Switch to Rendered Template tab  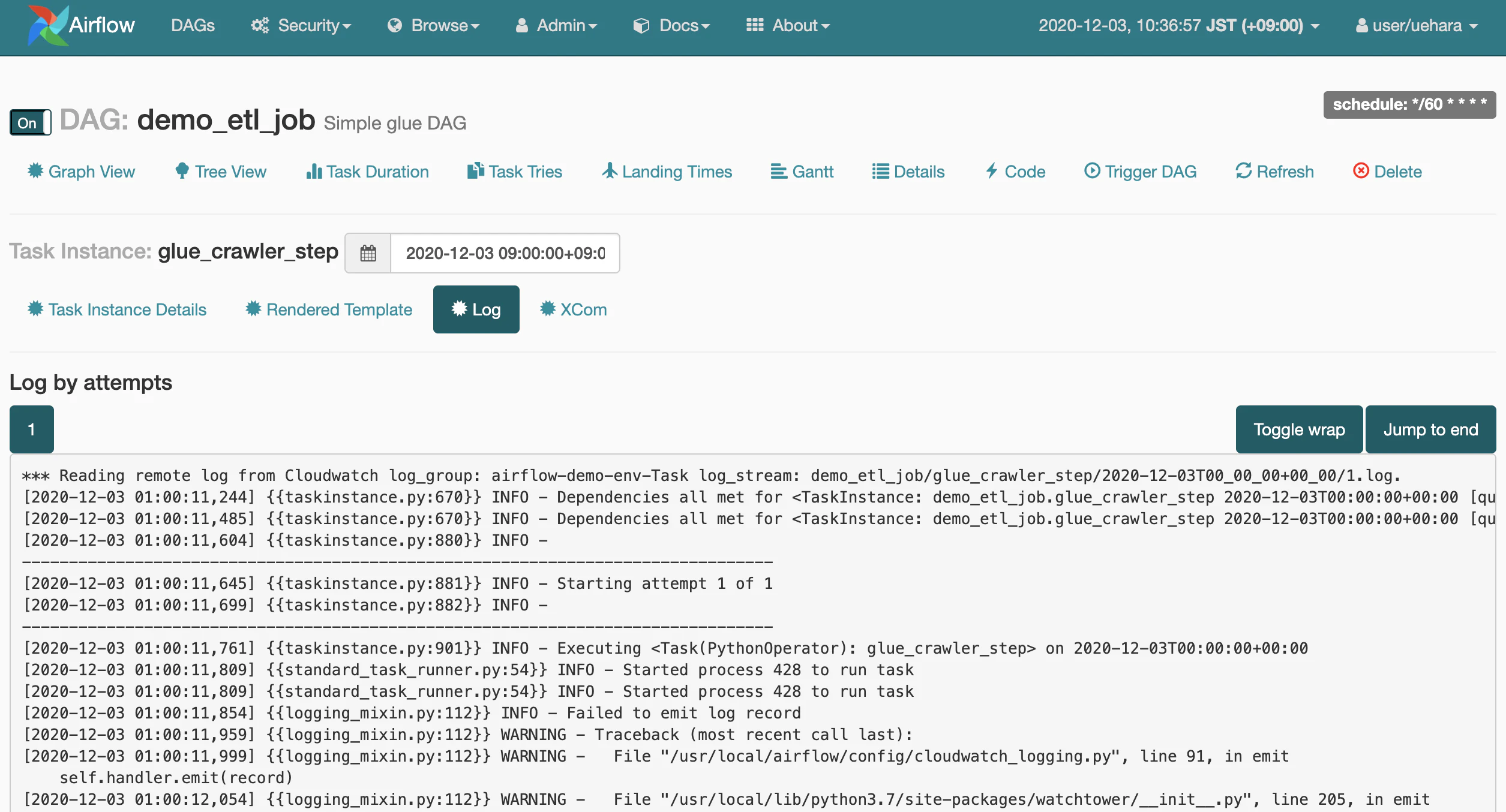coord(329,309)
